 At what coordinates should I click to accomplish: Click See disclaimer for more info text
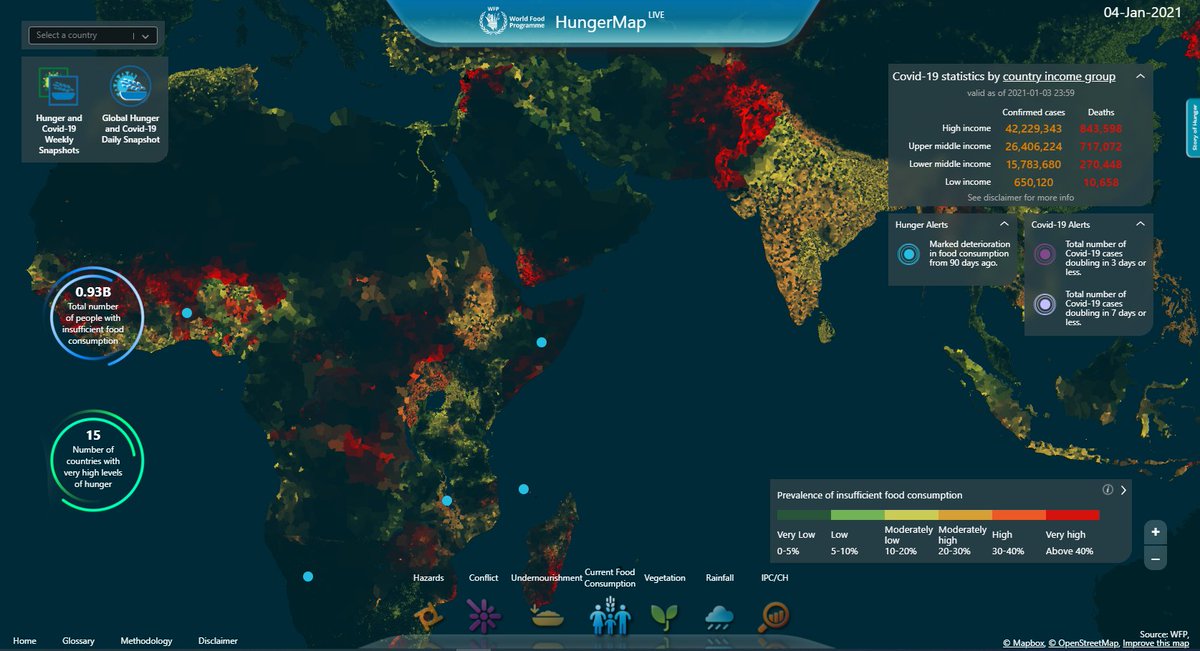coord(1021,198)
